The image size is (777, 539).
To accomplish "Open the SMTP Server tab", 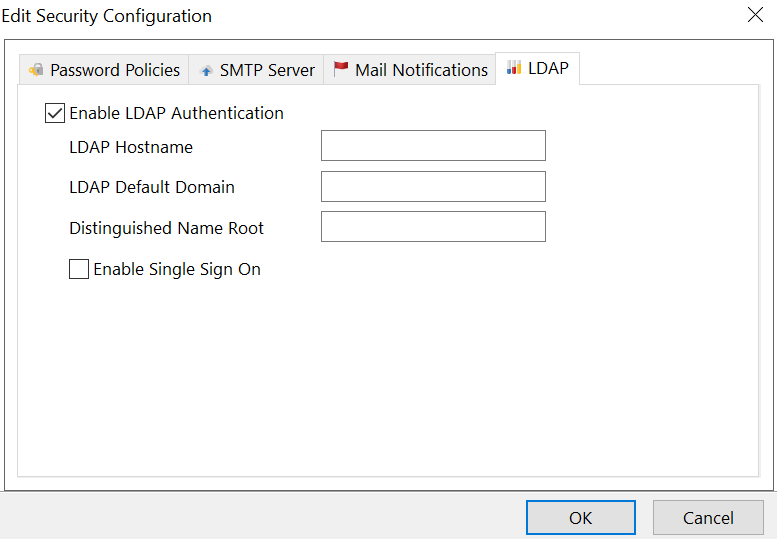I will pyautogui.click(x=266, y=70).
